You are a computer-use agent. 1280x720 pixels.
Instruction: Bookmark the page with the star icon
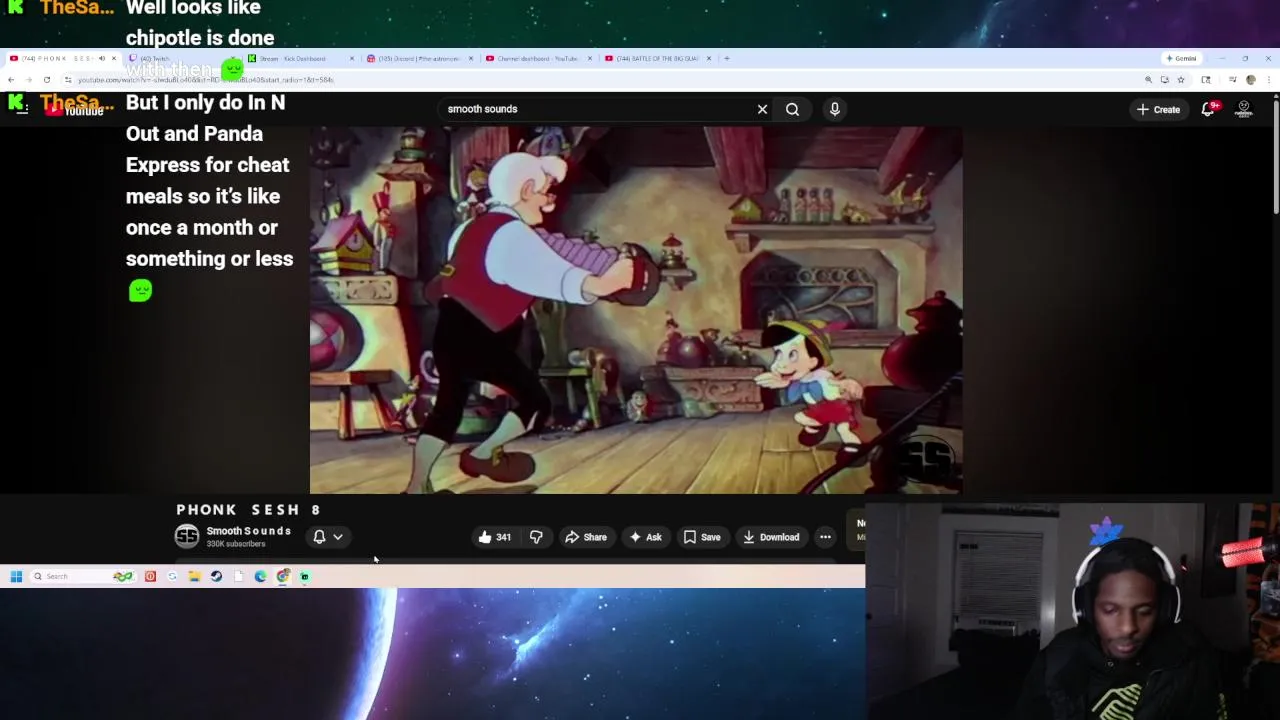coord(1181,80)
